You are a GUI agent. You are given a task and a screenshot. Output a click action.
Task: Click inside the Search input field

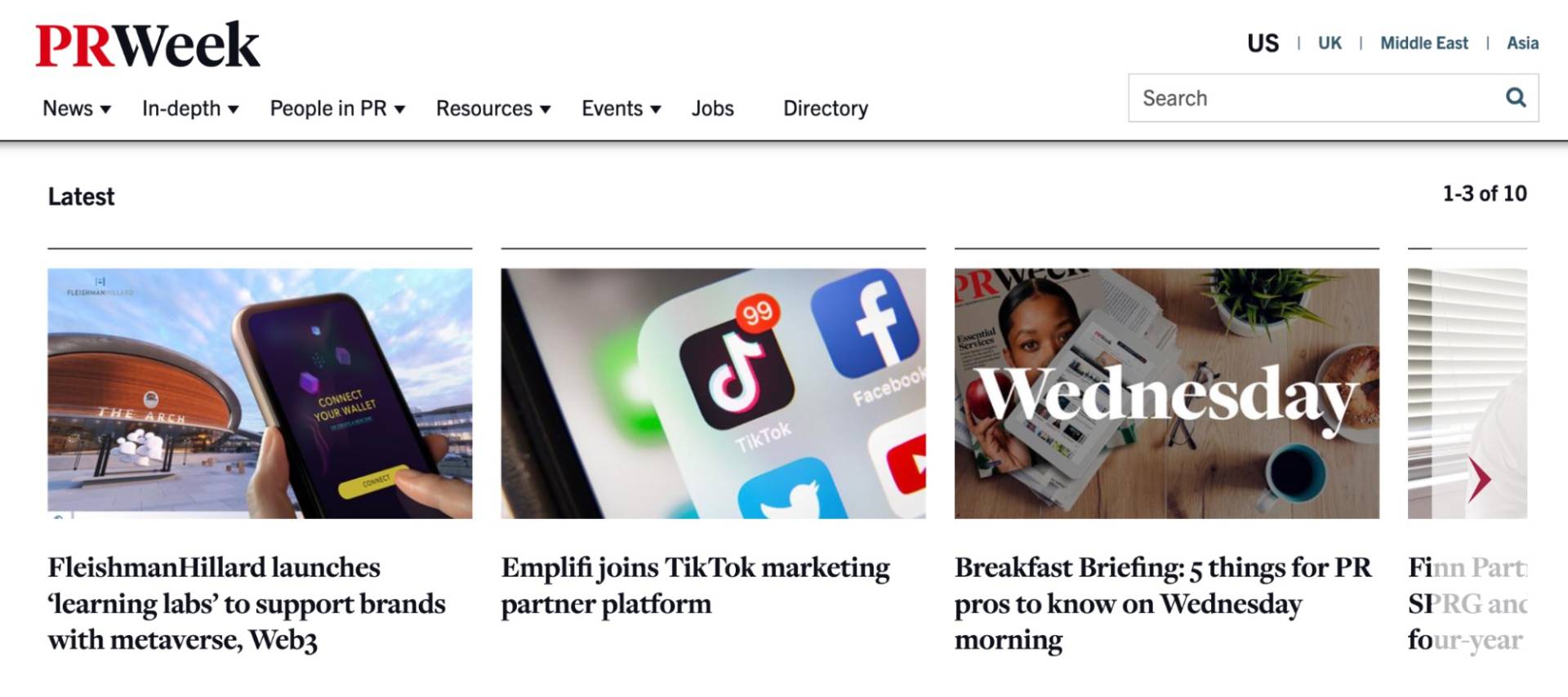click(x=1307, y=97)
